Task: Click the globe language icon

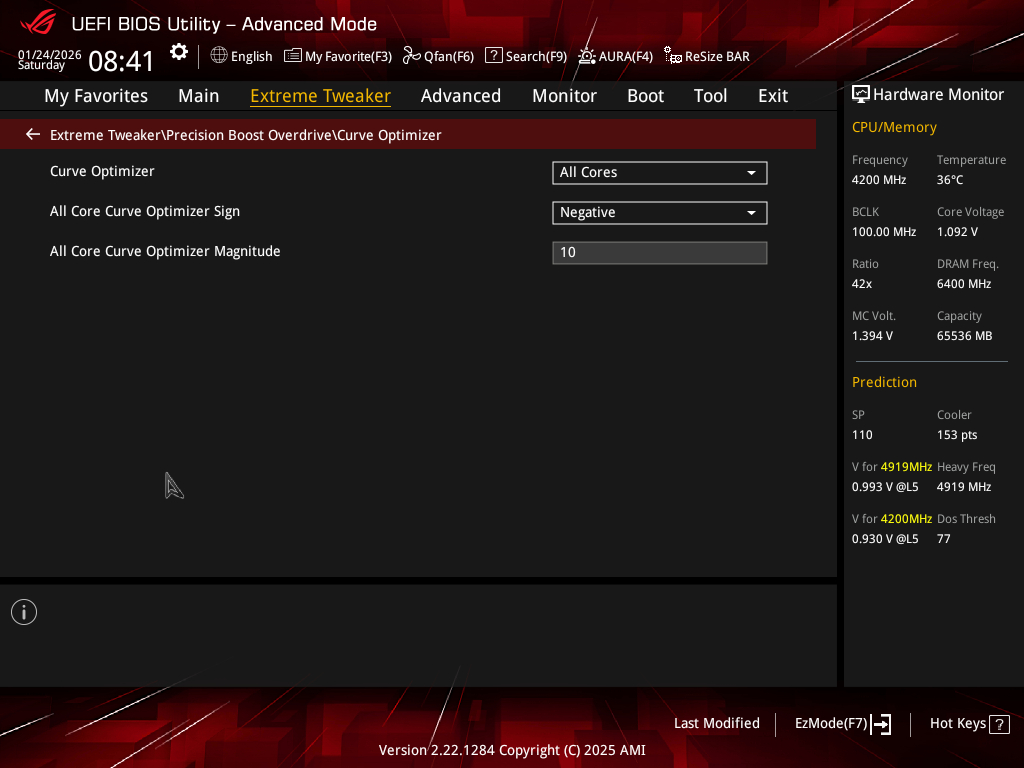Action: 219,56
